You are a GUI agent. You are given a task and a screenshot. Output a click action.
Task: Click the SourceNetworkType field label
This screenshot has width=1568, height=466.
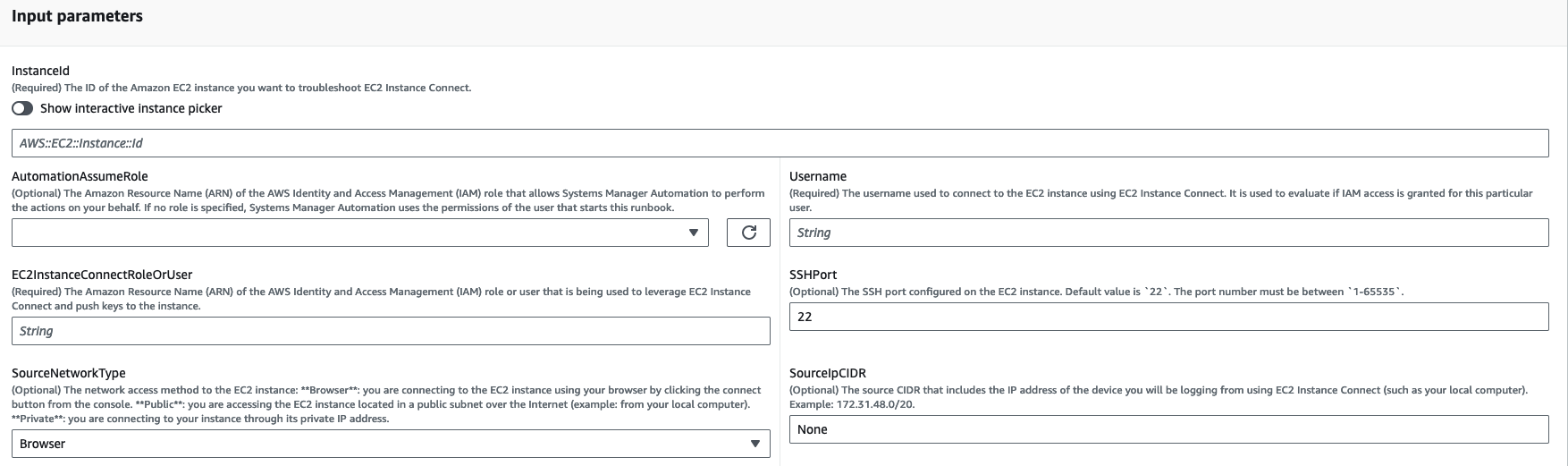click(68, 373)
